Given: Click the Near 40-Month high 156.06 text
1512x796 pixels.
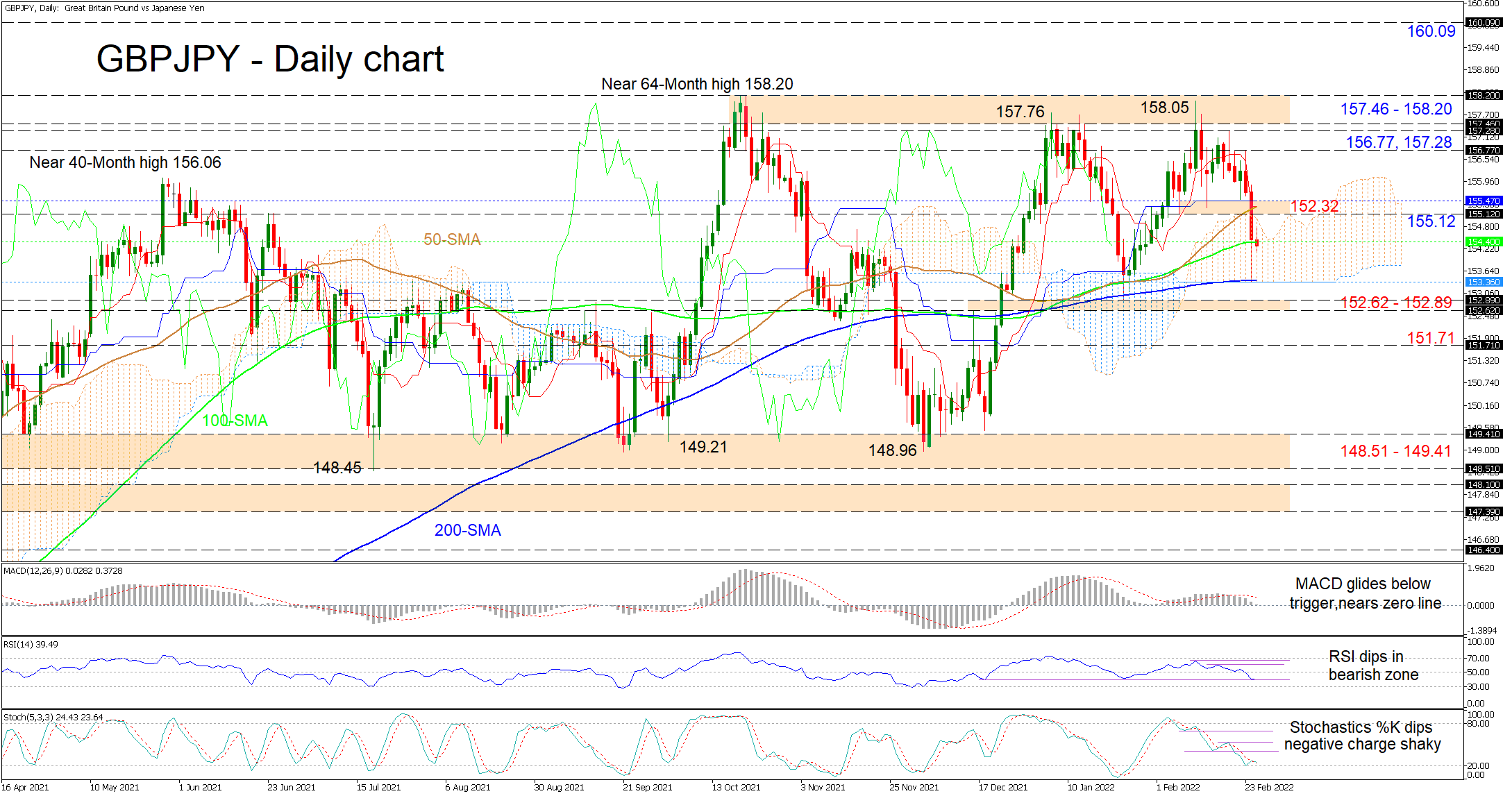Looking at the screenshot, I should click(125, 162).
